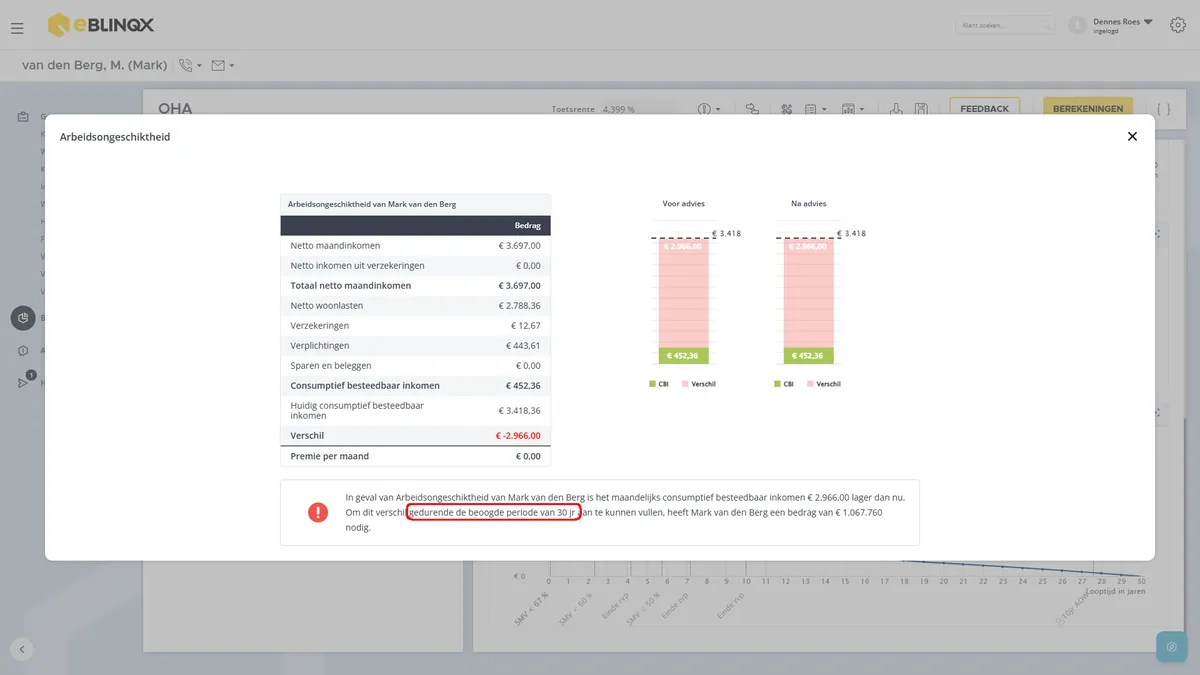Image resolution: width=1200 pixels, height=675 pixels.
Task: Click the Totaal netto maandinkomen row label
Action: coord(351,286)
